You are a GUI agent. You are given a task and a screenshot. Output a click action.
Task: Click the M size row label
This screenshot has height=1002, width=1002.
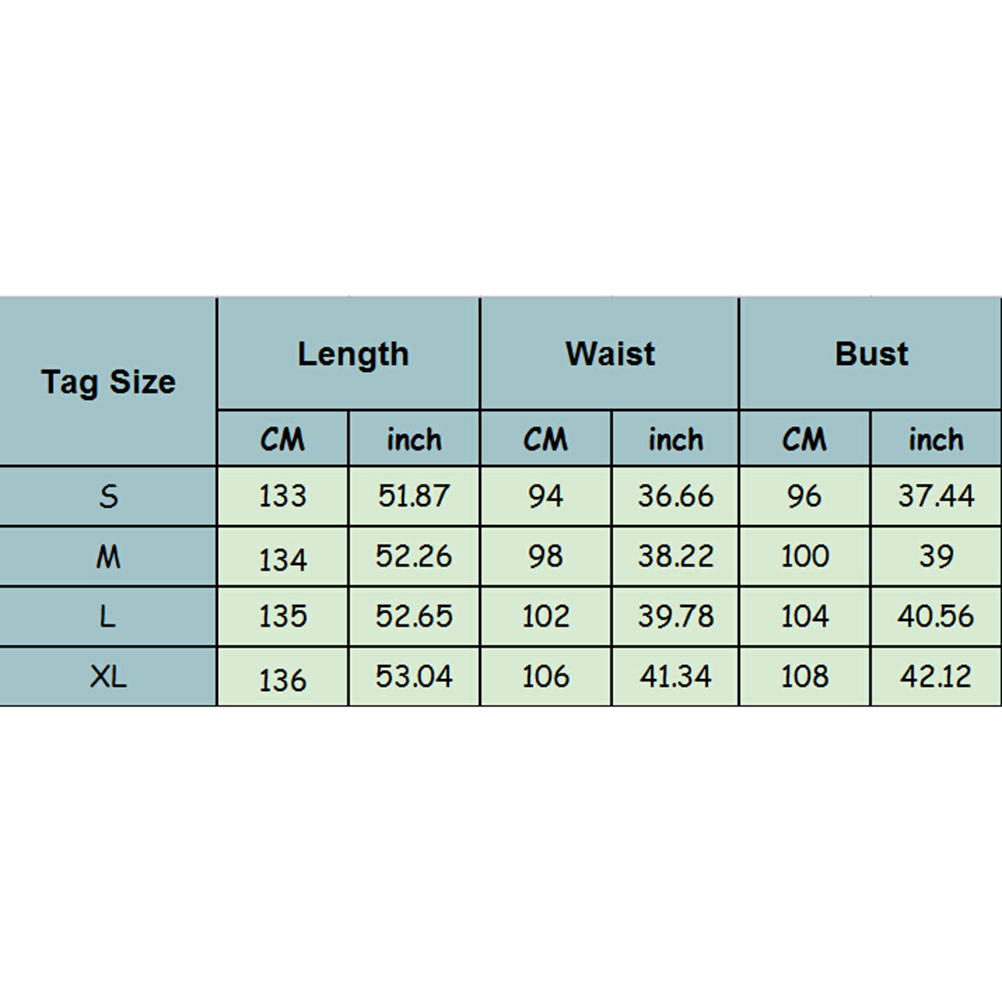pos(108,557)
